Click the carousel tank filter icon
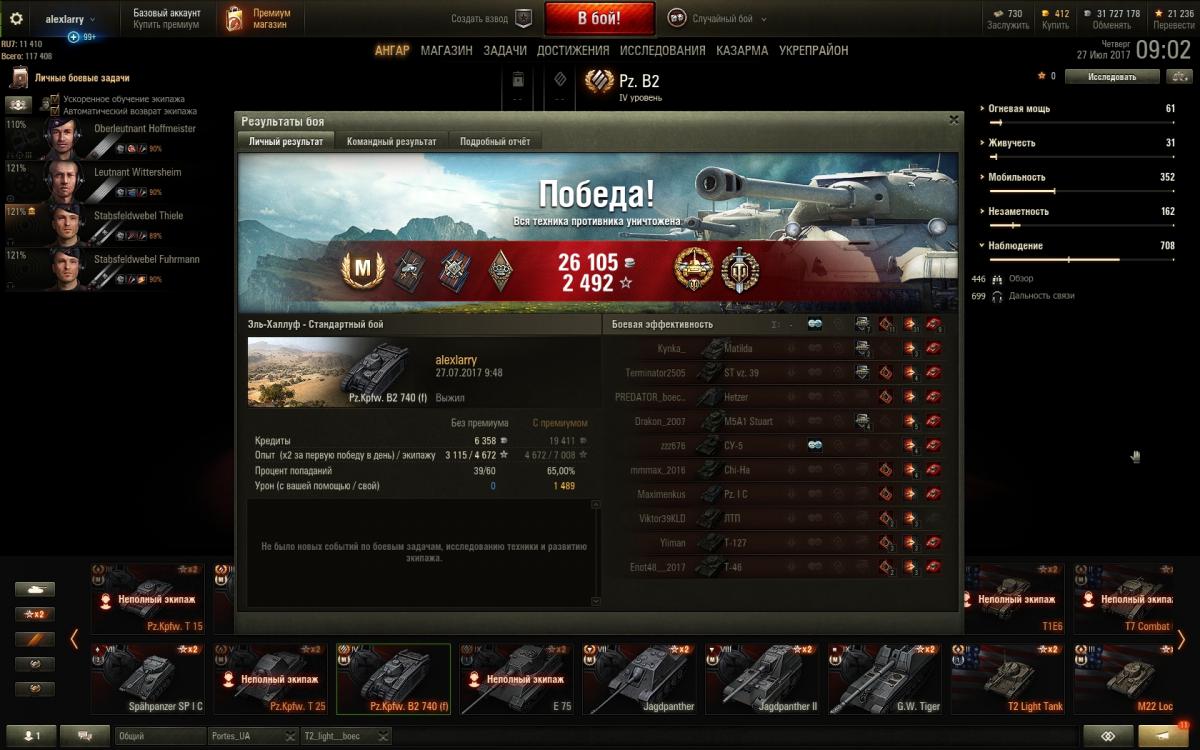The width and height of the screenshot is (1200, 750). click(35, 590)
